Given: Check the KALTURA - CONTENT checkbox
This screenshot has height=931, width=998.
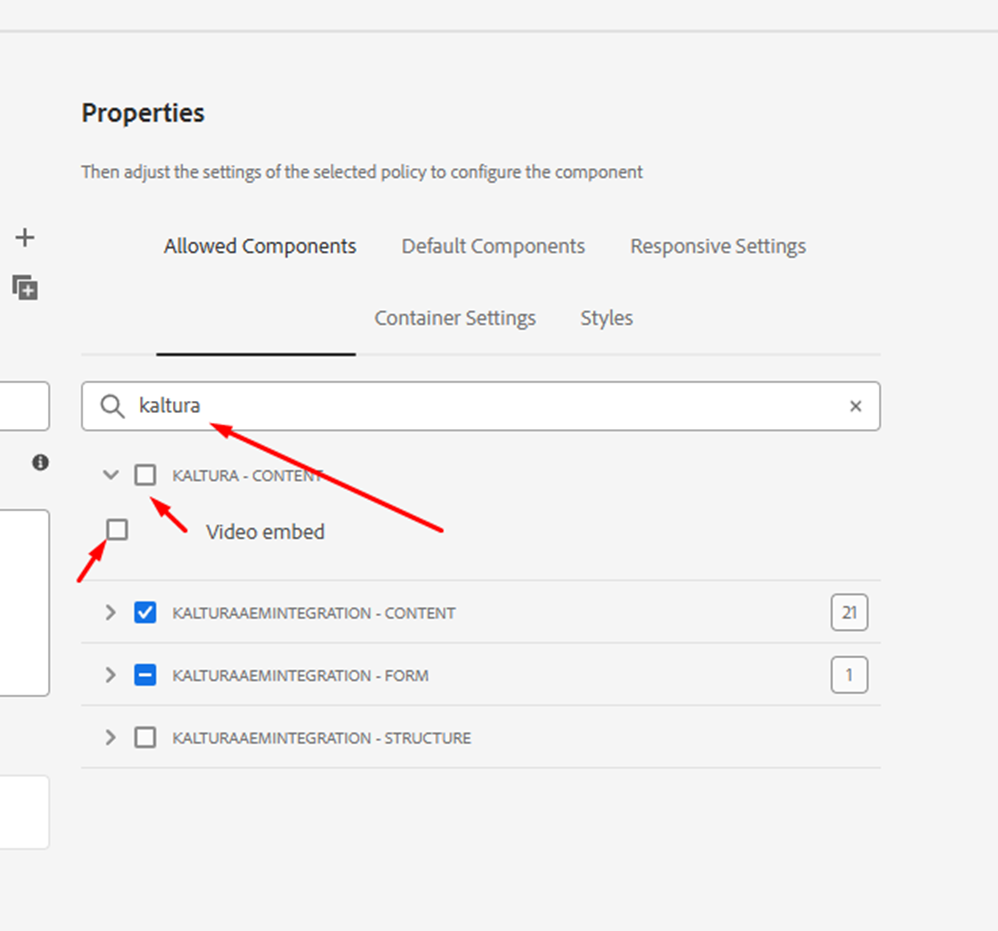Looking at the screenshot, I should click(x=145, y=475).
